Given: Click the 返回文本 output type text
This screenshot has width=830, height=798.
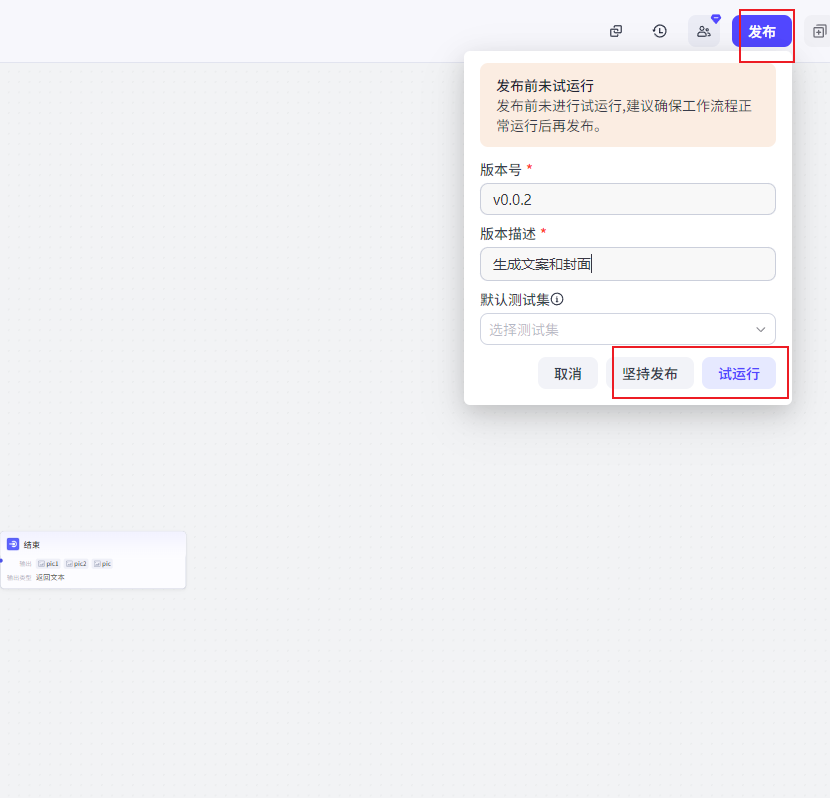Looking at the screenshot, I should [50, 577].
